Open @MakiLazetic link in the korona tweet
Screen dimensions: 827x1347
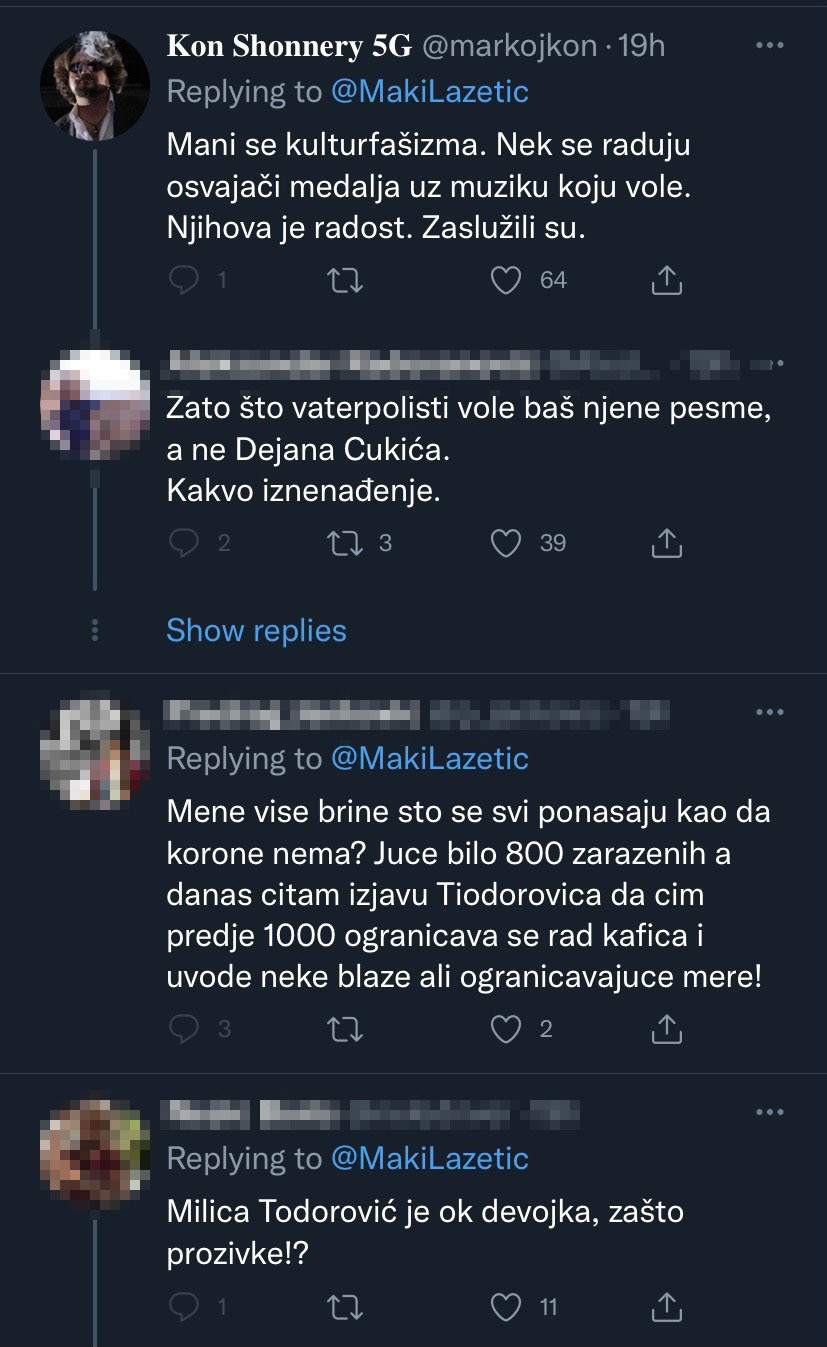tap(429, 759)
